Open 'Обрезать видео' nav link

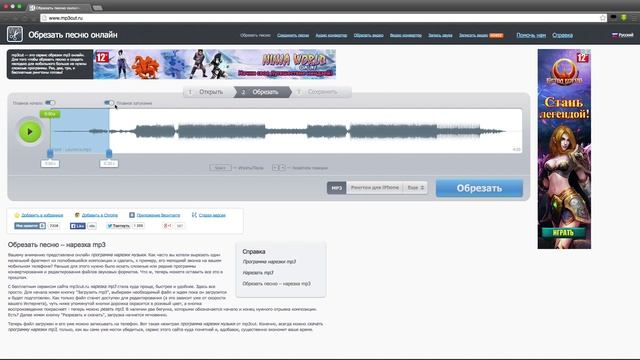click(368, 36)
